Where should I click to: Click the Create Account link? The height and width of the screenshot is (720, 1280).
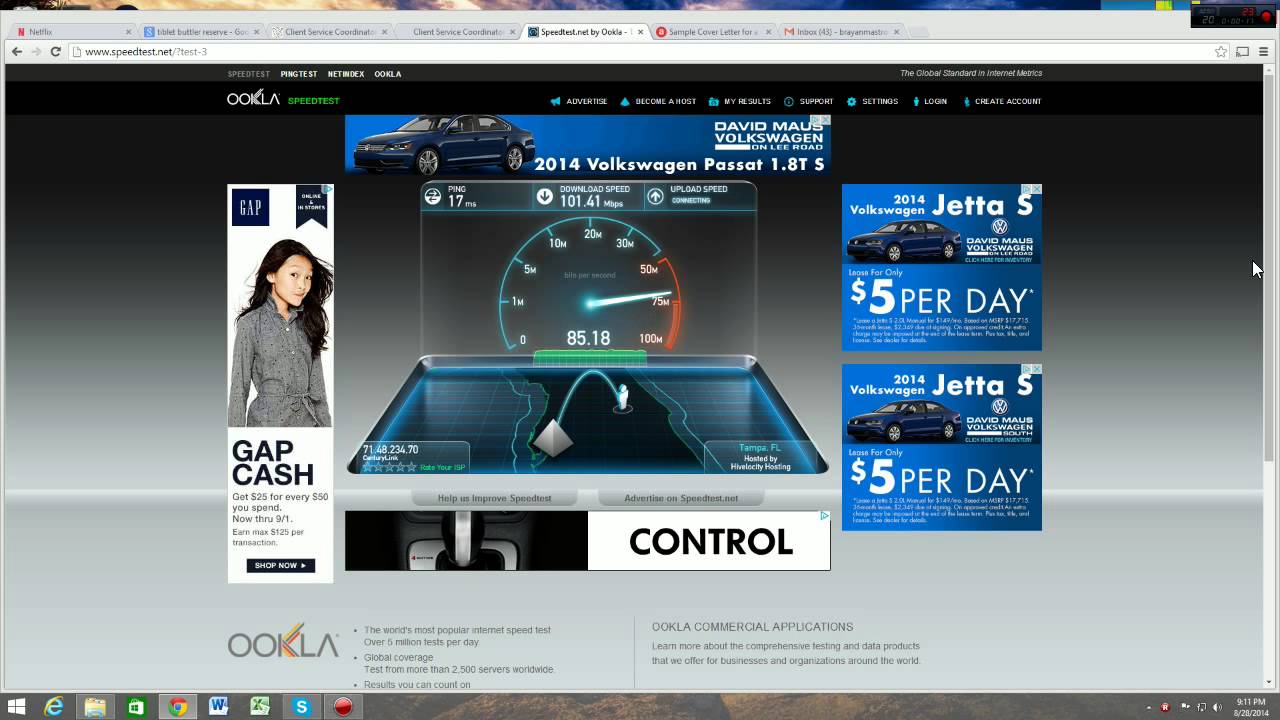pyautogui.click(x=1008, y=101)
